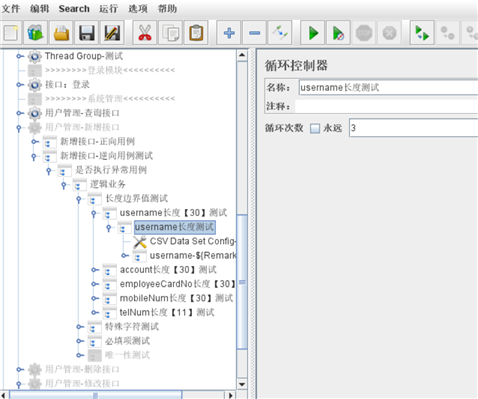Click the Thread Group-测试 gear icon
Viewport: 478px width, 399px height.
click(35, 56)
